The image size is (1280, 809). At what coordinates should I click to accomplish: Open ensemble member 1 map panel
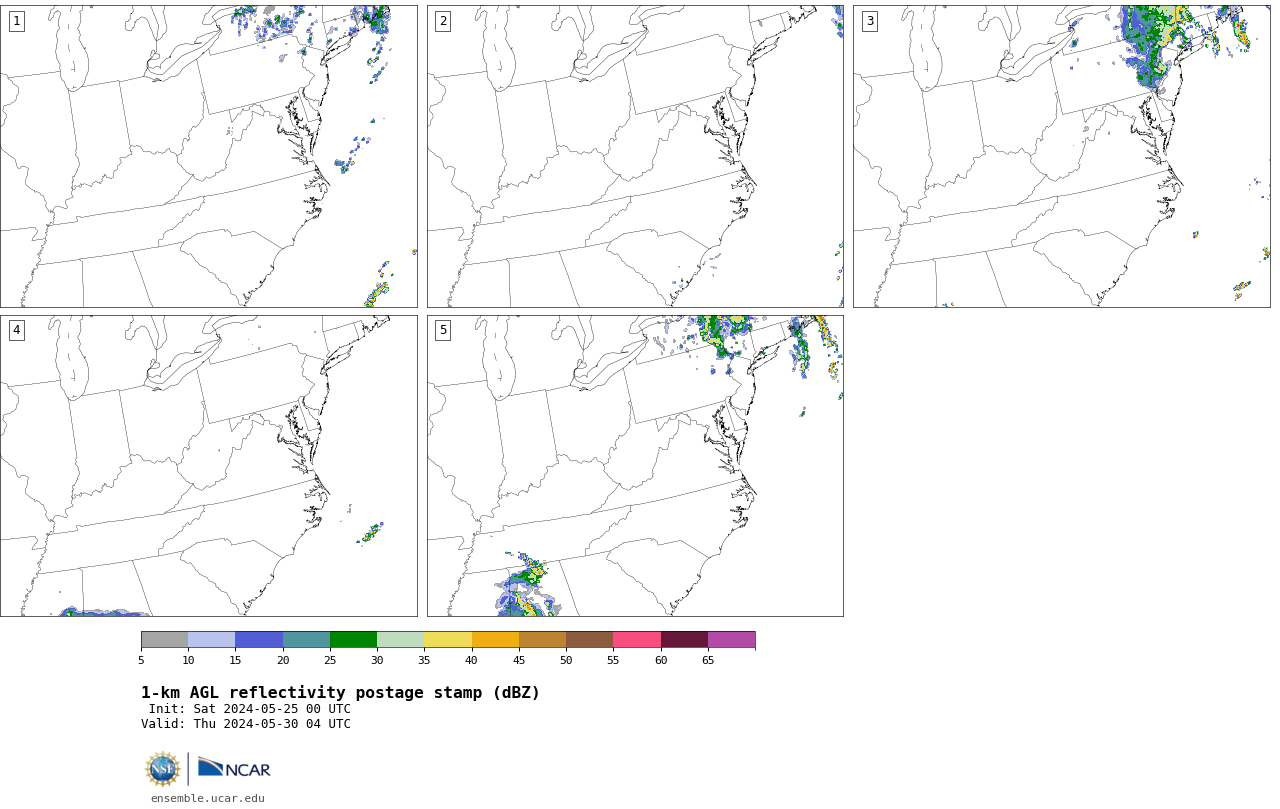(x=208, y=156)
